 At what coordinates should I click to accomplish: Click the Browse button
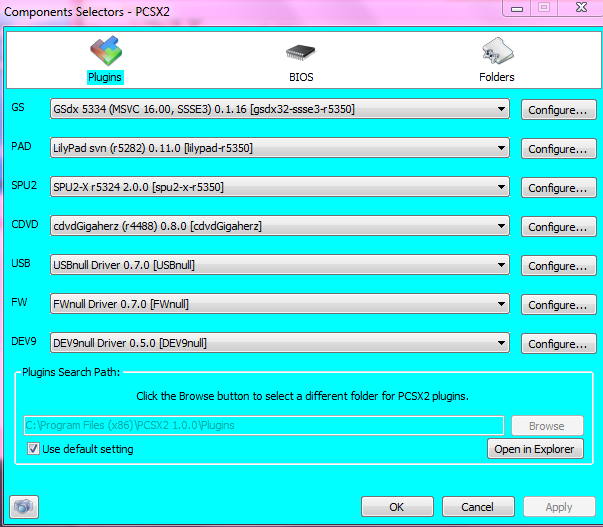pyautogui.click(x=547, y=426)
